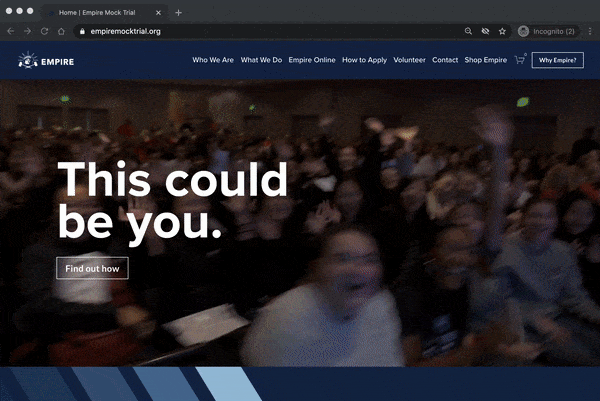Open a new tab with the plus icon
This screenshot has height=401, width=600.
point(178,13)
